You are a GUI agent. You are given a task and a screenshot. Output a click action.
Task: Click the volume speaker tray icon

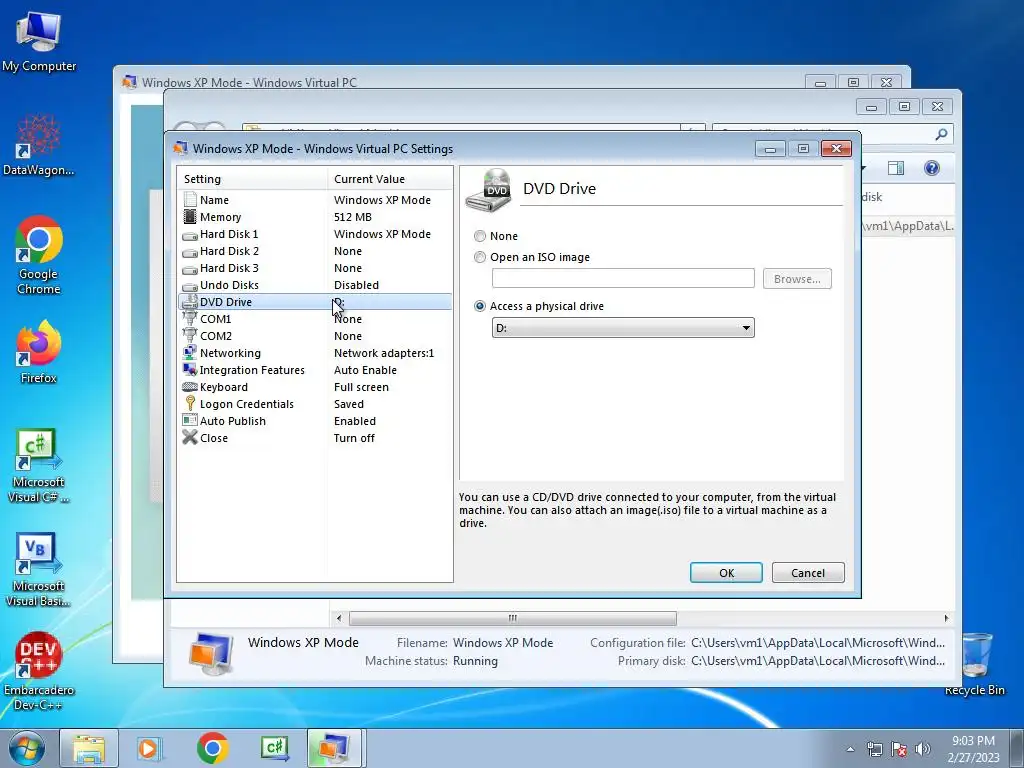click(x=922, y=749)
